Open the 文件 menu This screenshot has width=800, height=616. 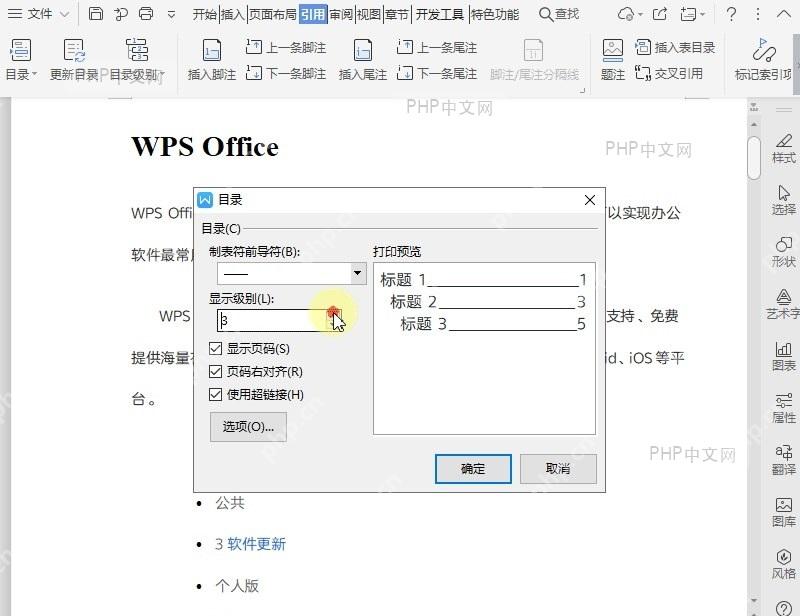(x=38, y=14)
